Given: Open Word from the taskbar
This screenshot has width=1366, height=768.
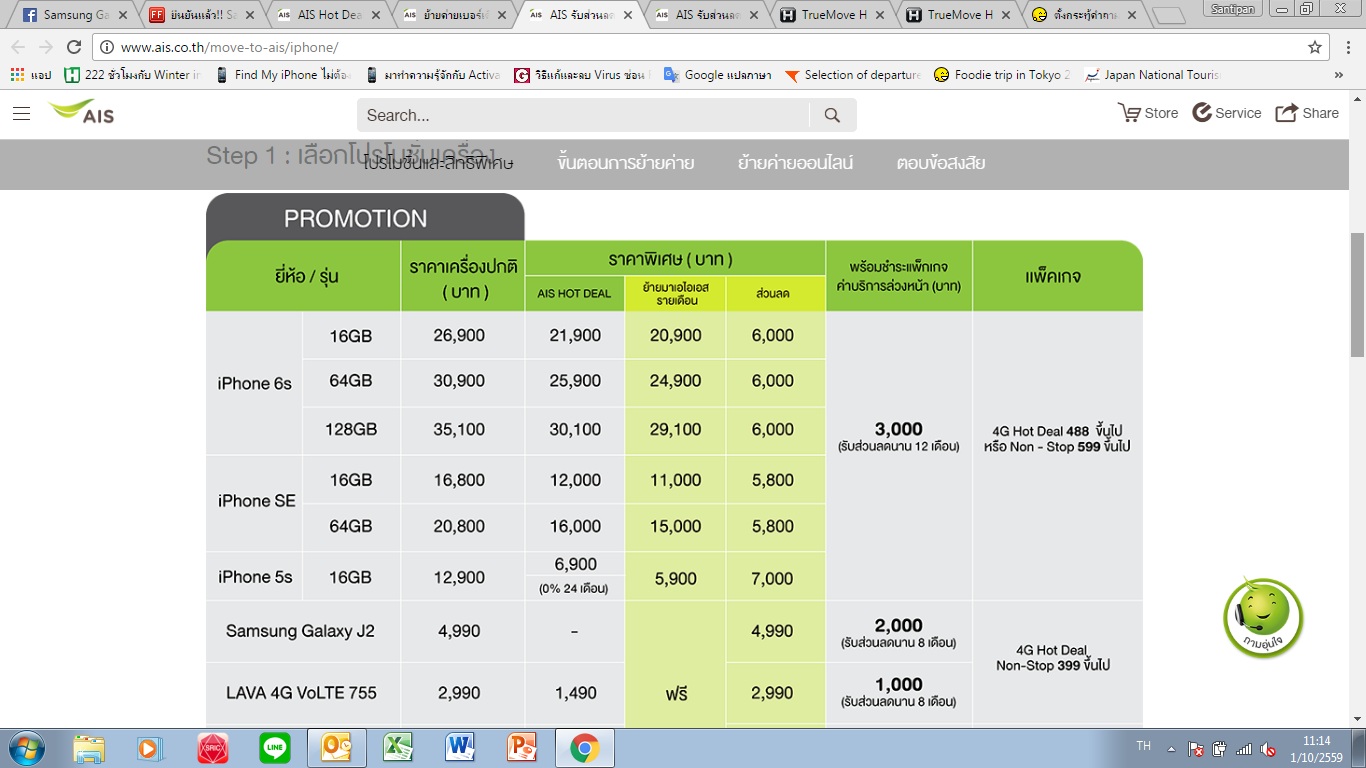Looking at the screenshot, I should [x=460, y=748].
